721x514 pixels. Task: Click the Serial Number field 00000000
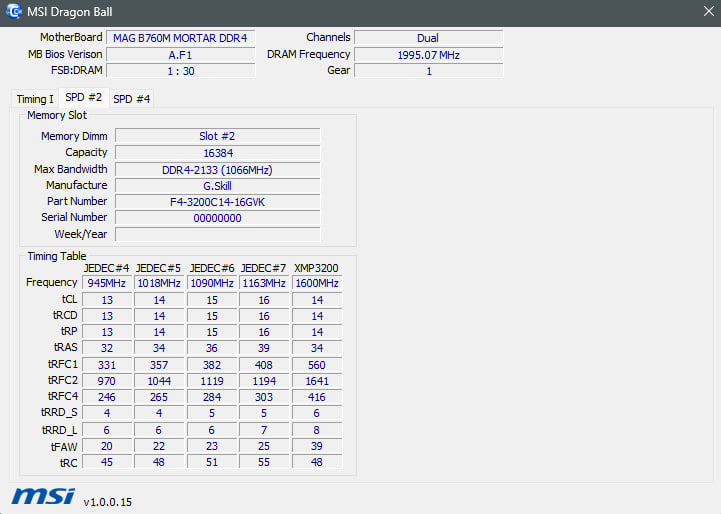pyautogui.click(x=217, y=218)
